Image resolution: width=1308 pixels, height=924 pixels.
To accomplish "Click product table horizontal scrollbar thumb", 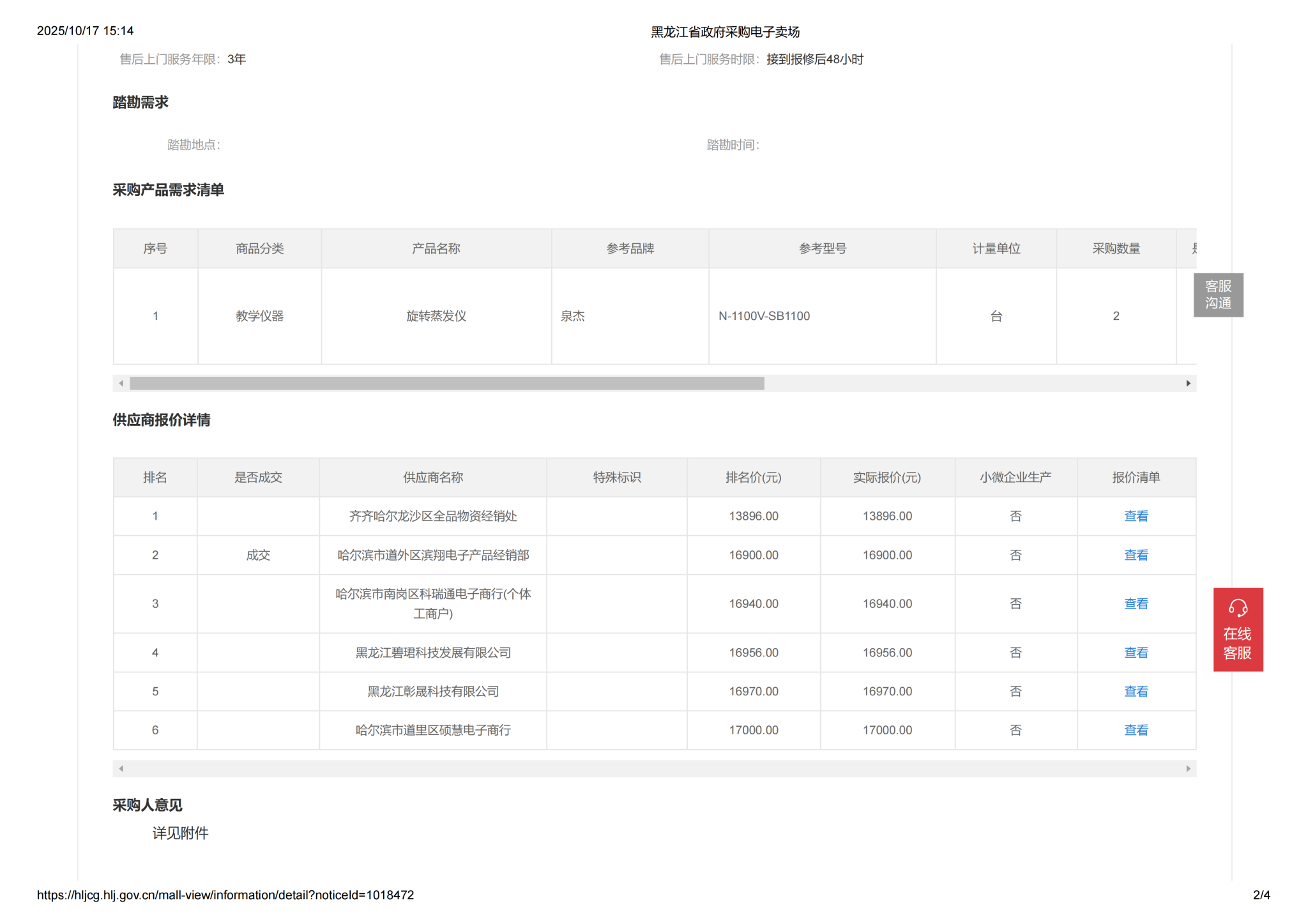I will tap(446, 383).
